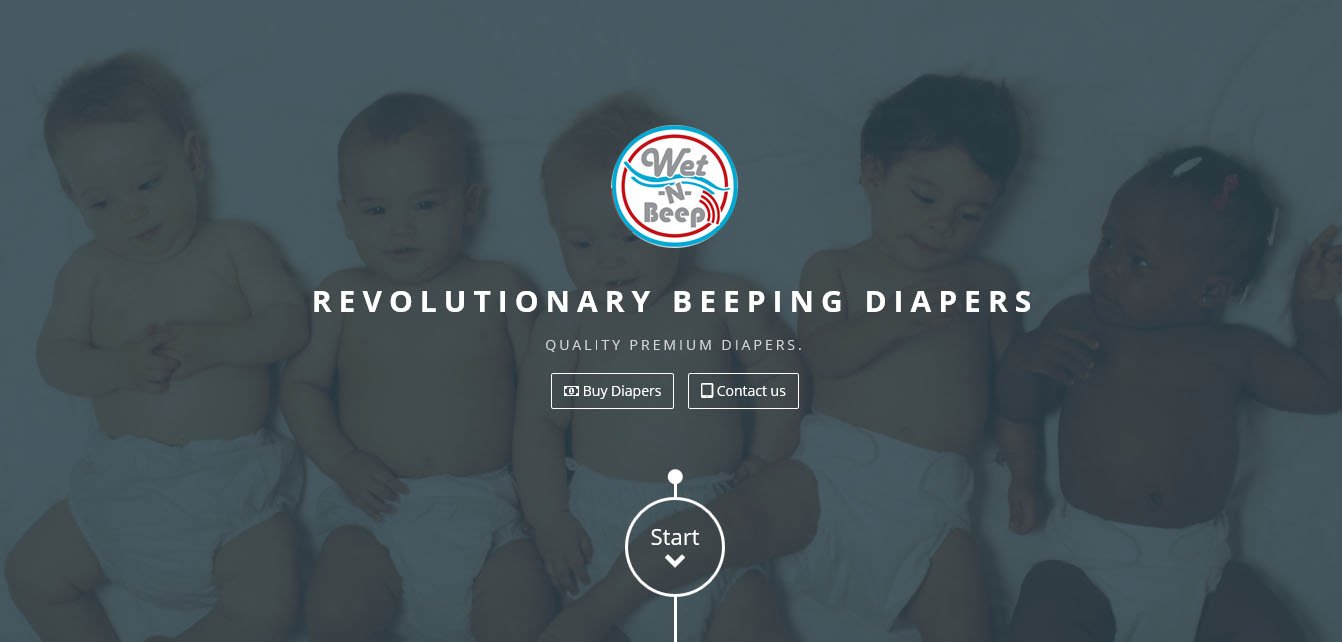Viewport: 1342px width, 642px height.
Task: Click the money icon in Buy Diapers
Action: tap(571, 391)
